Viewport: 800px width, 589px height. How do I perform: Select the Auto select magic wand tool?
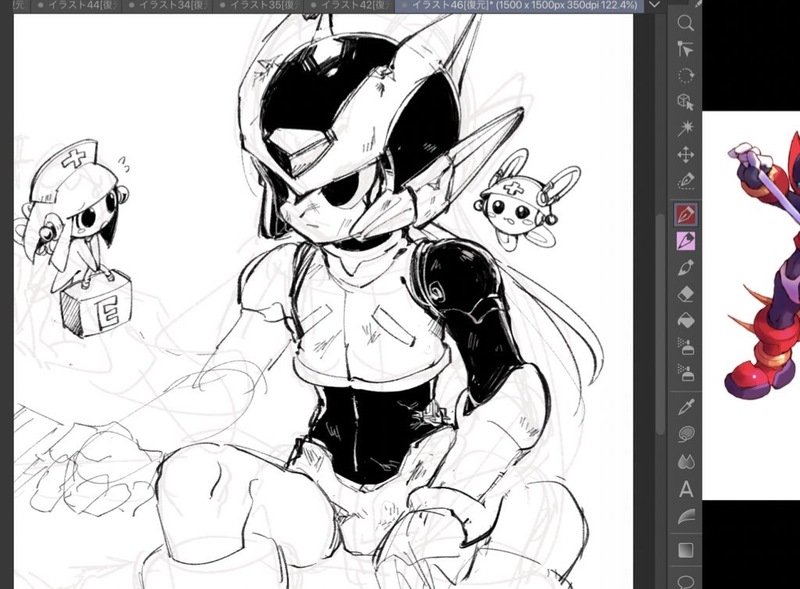686,128
